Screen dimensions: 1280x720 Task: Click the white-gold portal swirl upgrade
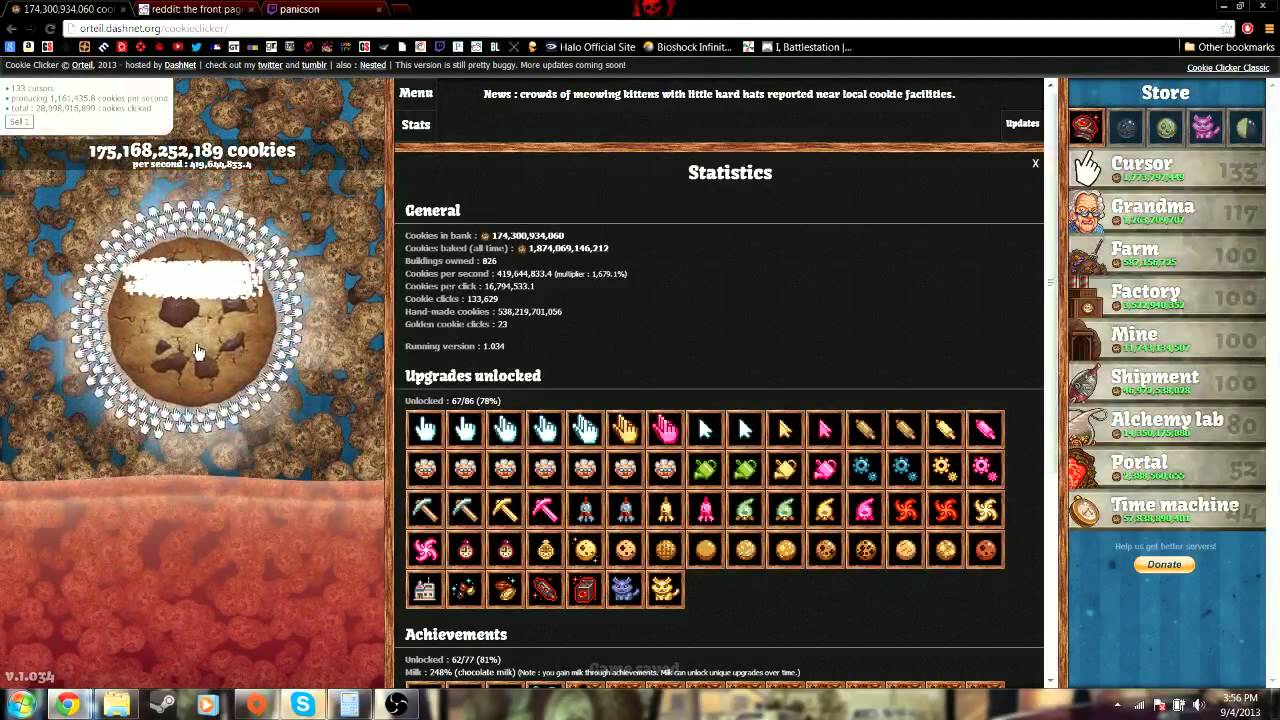click(x=985, y=510)
